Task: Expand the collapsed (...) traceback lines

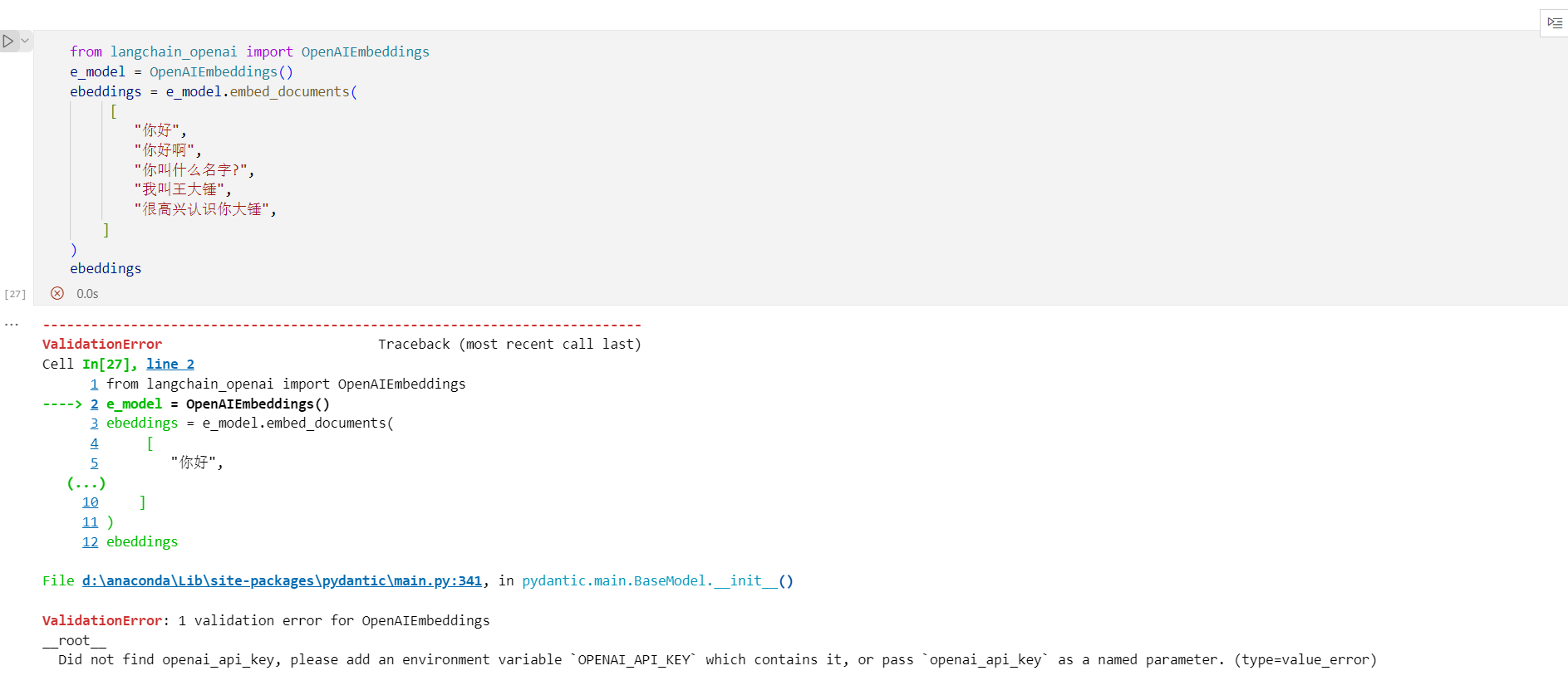Action: tap(86, 482)
